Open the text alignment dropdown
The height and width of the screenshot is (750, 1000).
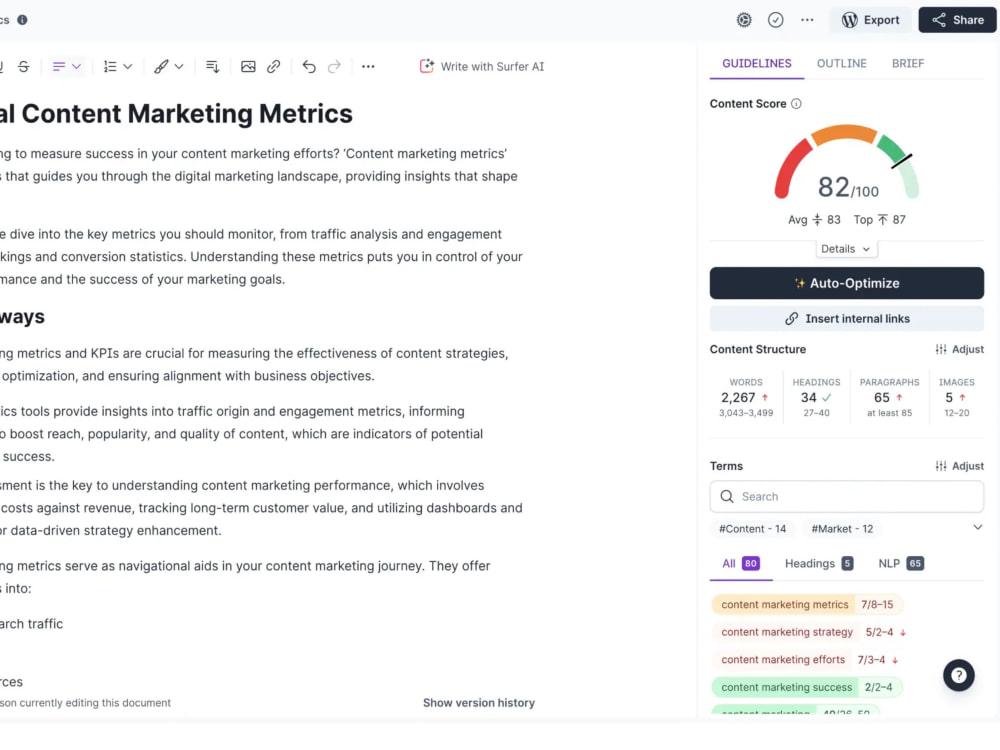(x=66, y=66)
